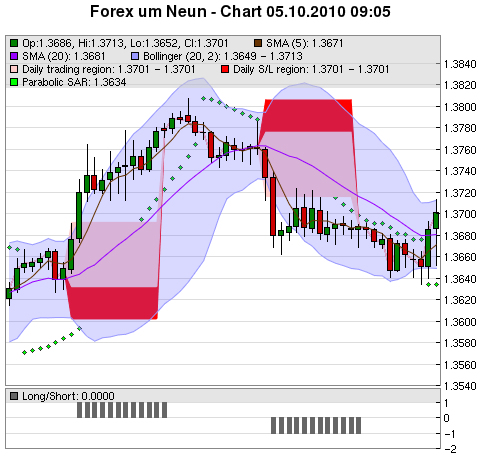Click the Long/Short: 0.0000 label
480x457 pixels.
coord(68,396)
